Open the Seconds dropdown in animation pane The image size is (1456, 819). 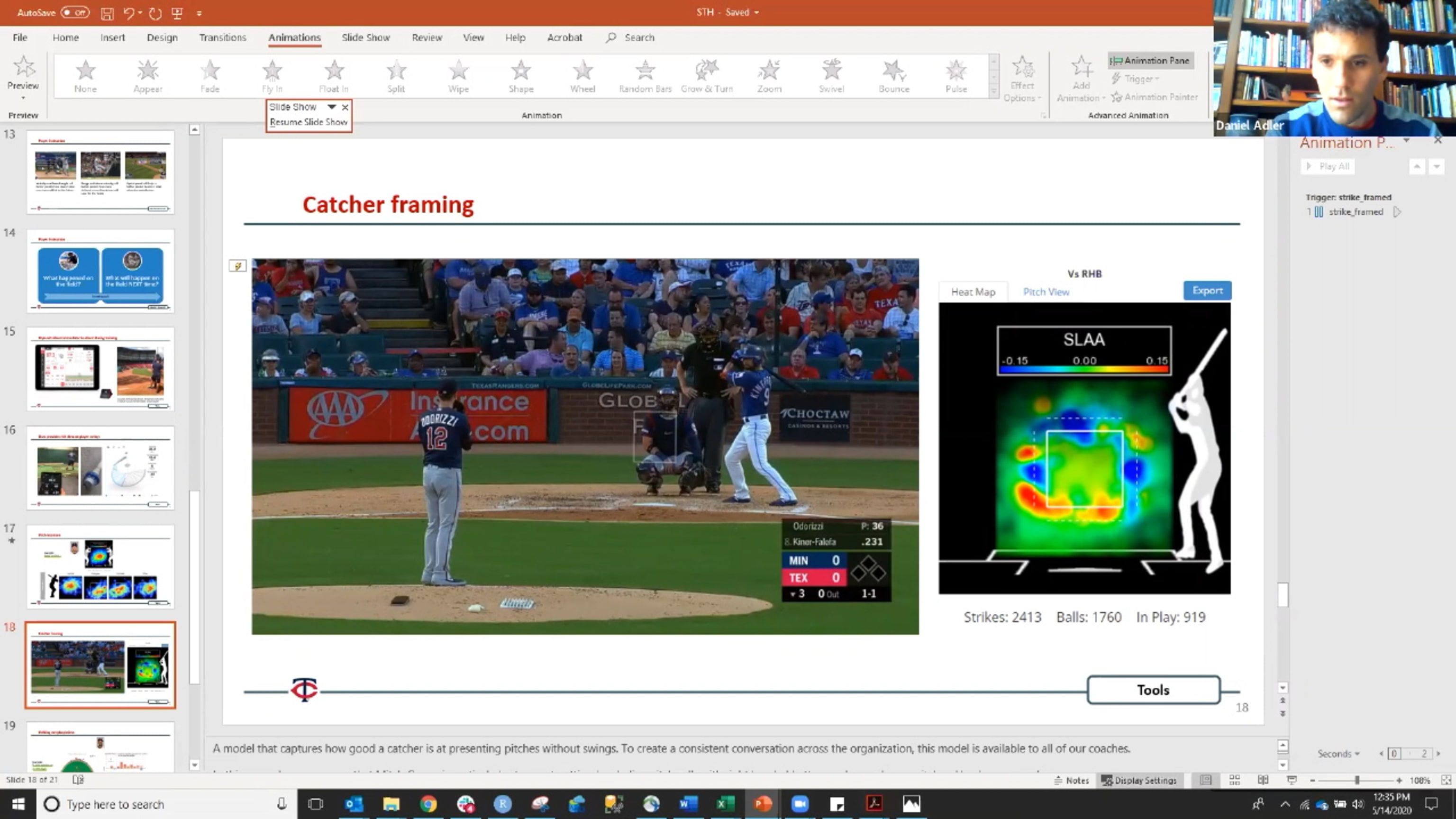[1338, 754]
